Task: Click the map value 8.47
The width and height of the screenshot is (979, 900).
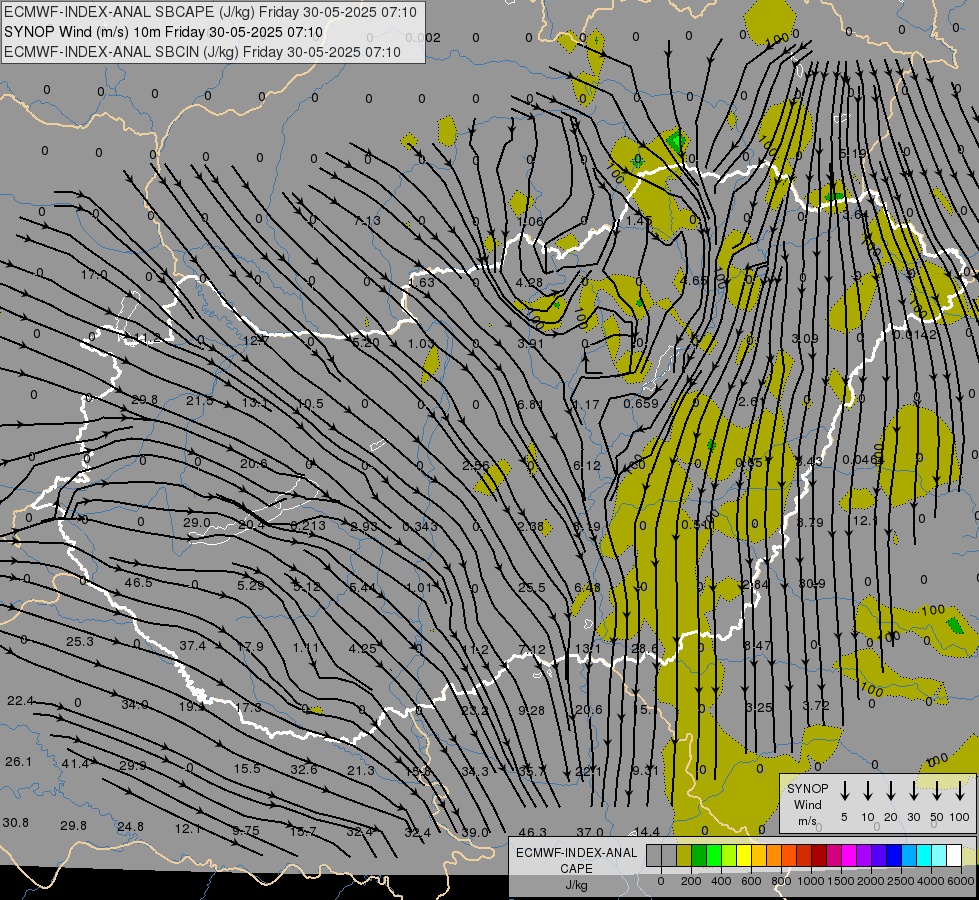Action: click(757, 645)
